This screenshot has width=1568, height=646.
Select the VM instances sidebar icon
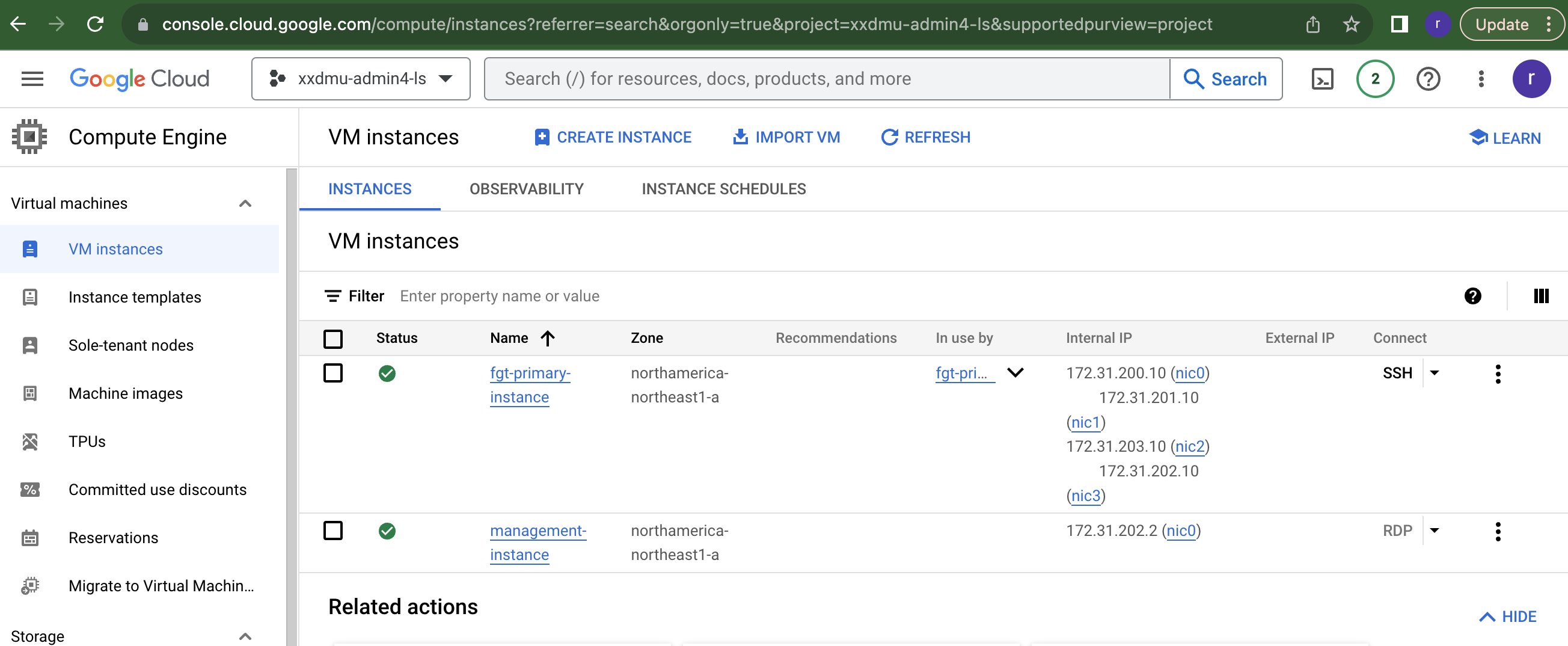30,248
